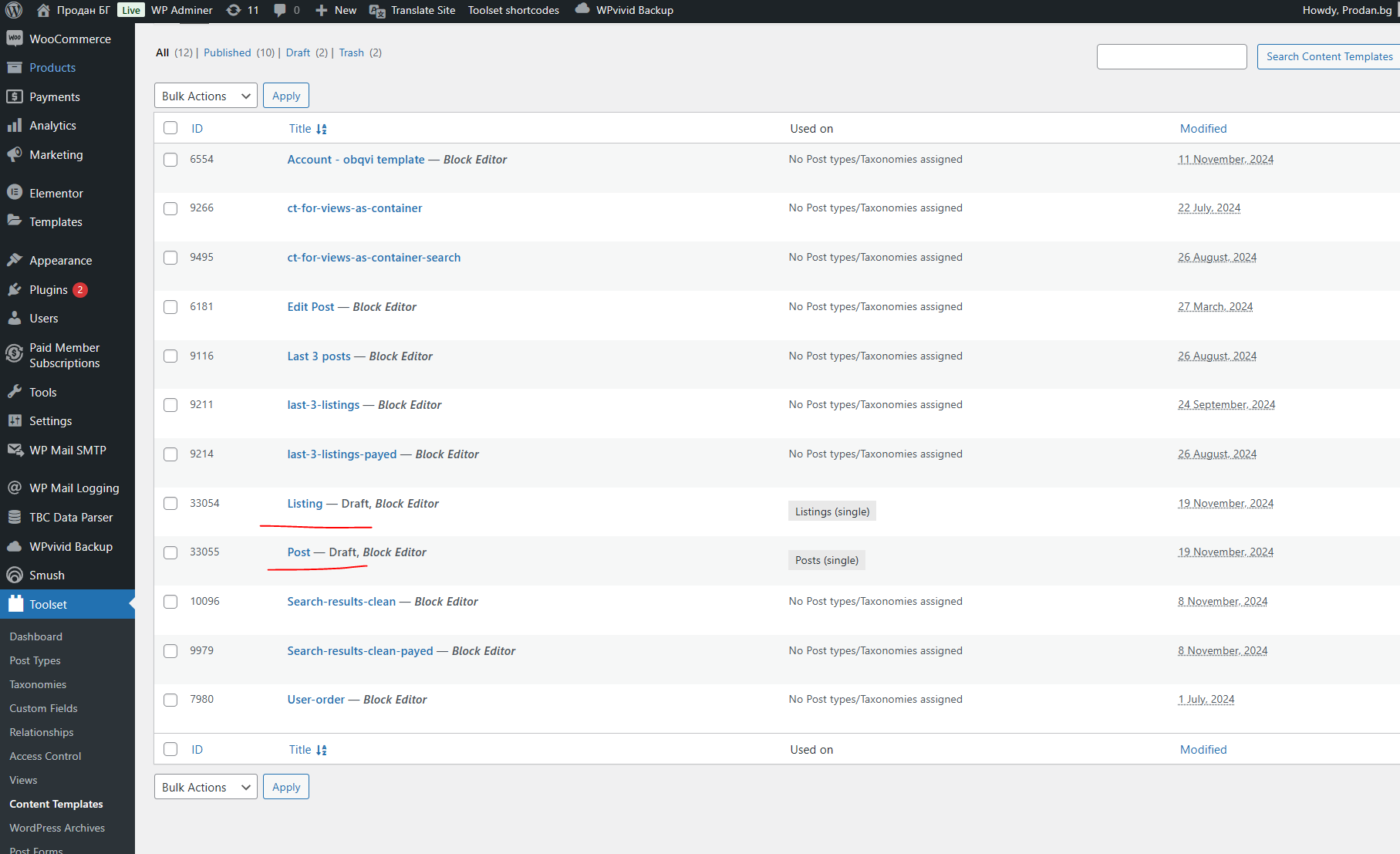1400x854 pixels.
Task: Open Search-results-clean-payed template link
Action: tap(360, 651)
